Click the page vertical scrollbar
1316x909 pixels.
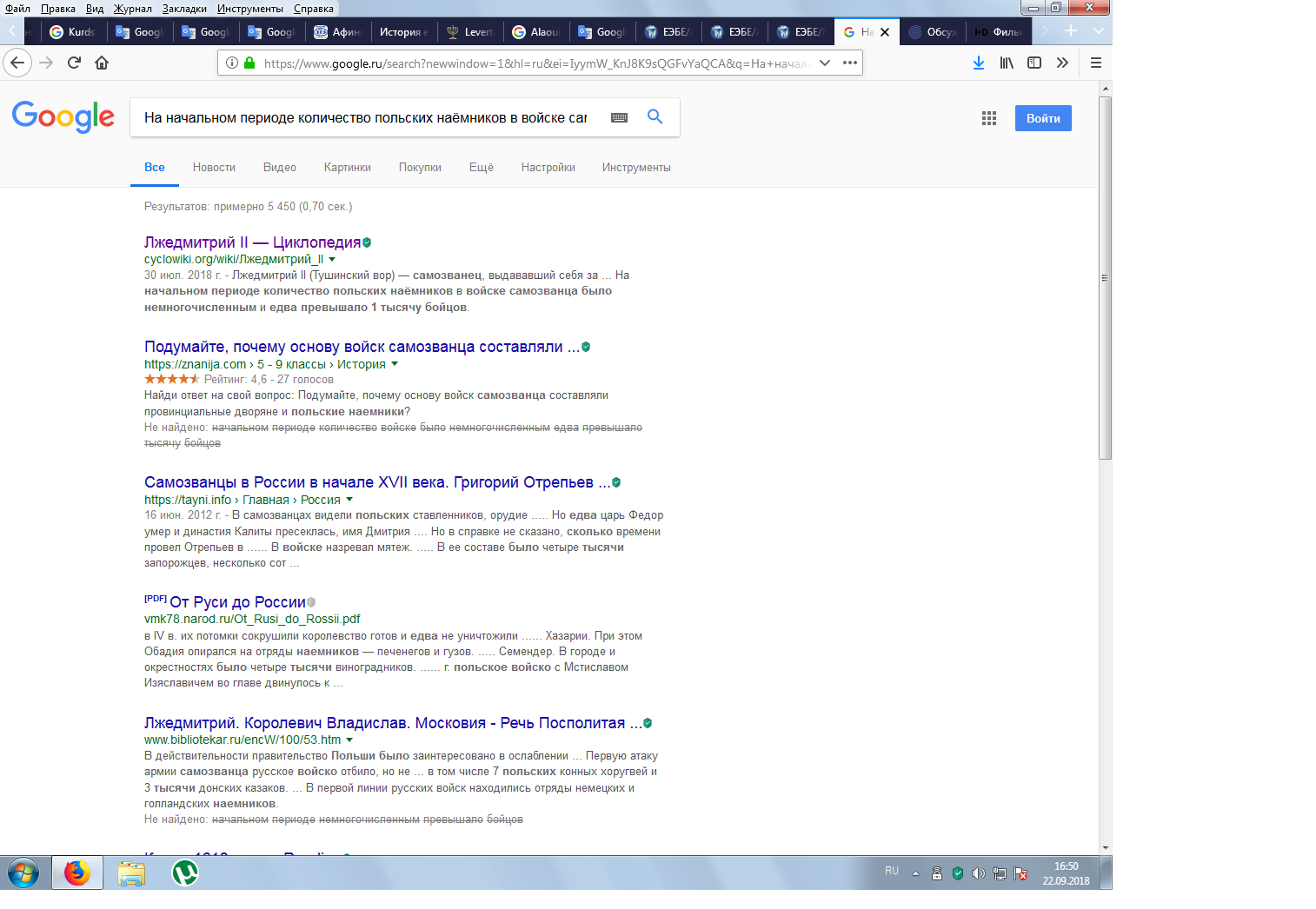point(1105,278)
